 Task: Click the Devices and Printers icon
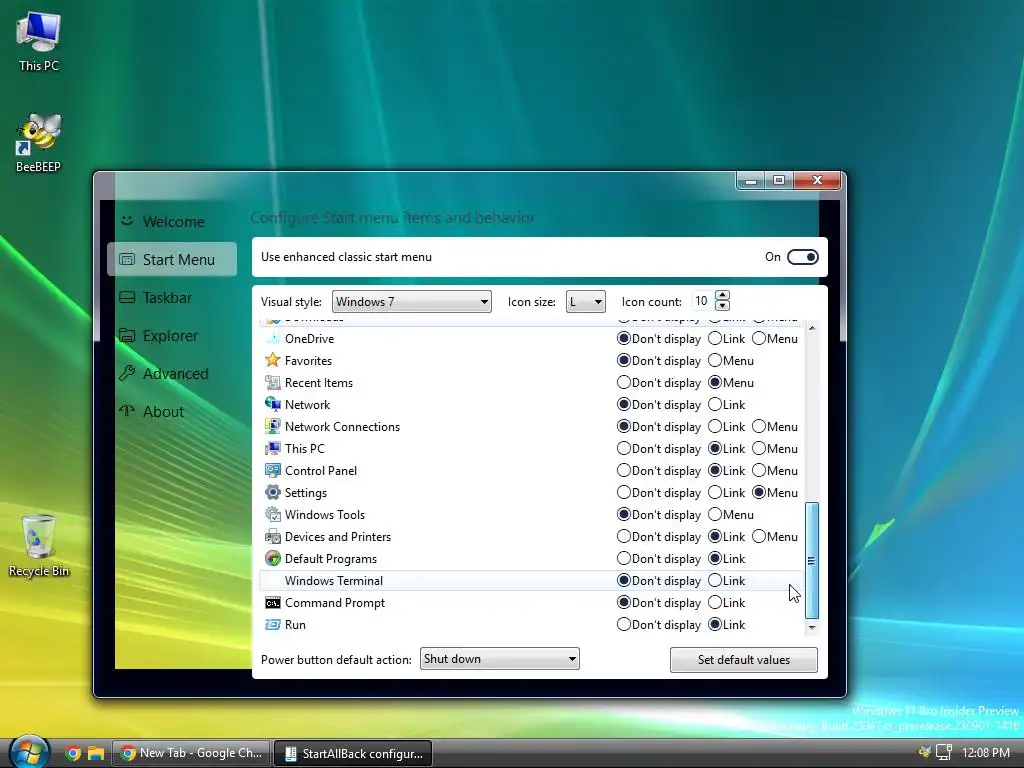click(272, 537)
